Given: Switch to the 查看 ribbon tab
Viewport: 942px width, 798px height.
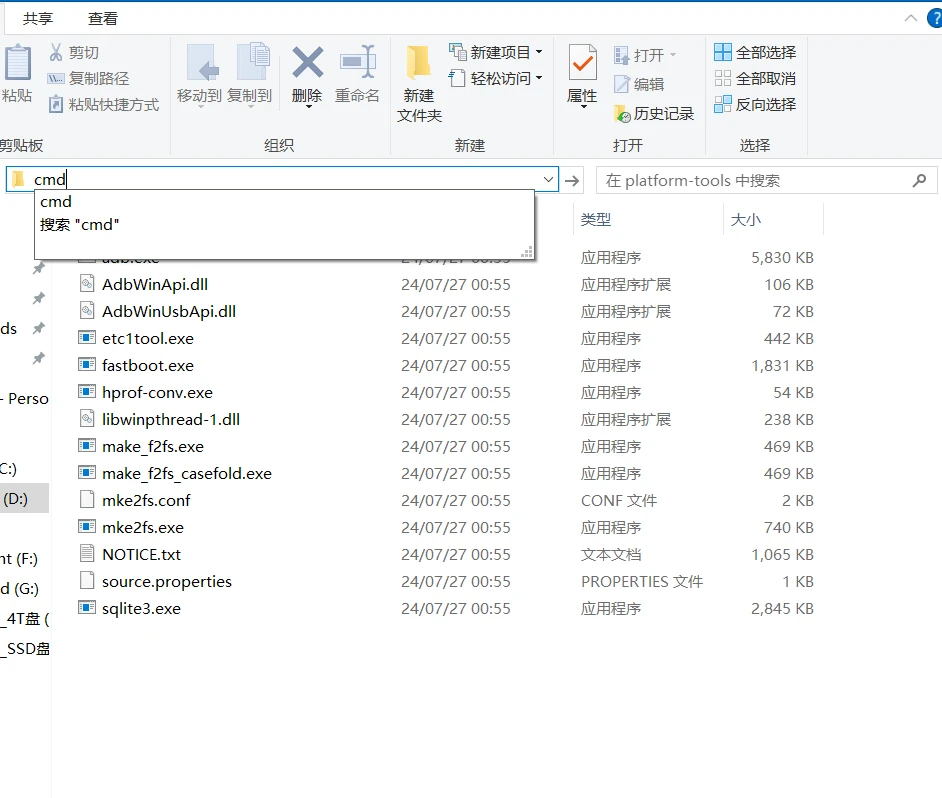Looking at the screenshot, I should point(103,19).
